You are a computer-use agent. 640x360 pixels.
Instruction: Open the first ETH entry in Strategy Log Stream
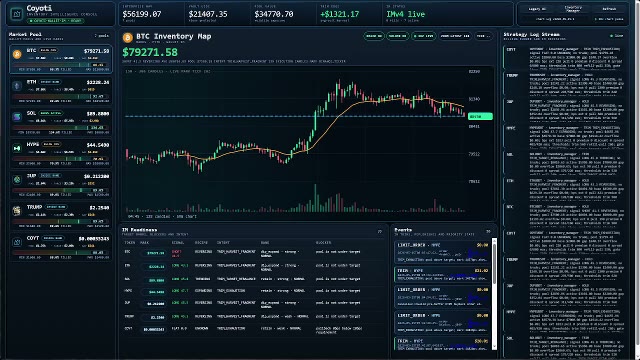pyautogui.click(x=564, y=189)
